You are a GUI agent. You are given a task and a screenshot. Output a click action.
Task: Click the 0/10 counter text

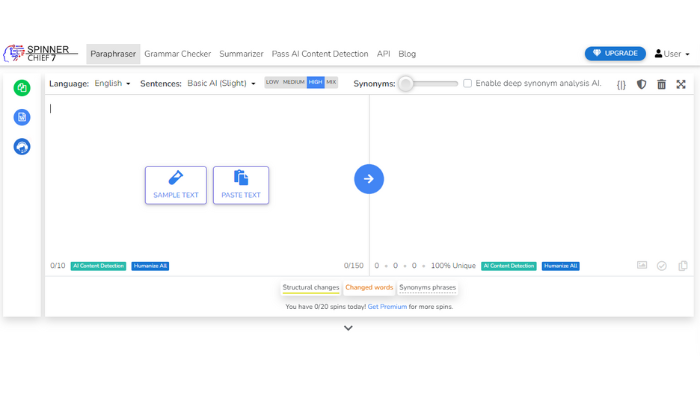click(58, 266)
